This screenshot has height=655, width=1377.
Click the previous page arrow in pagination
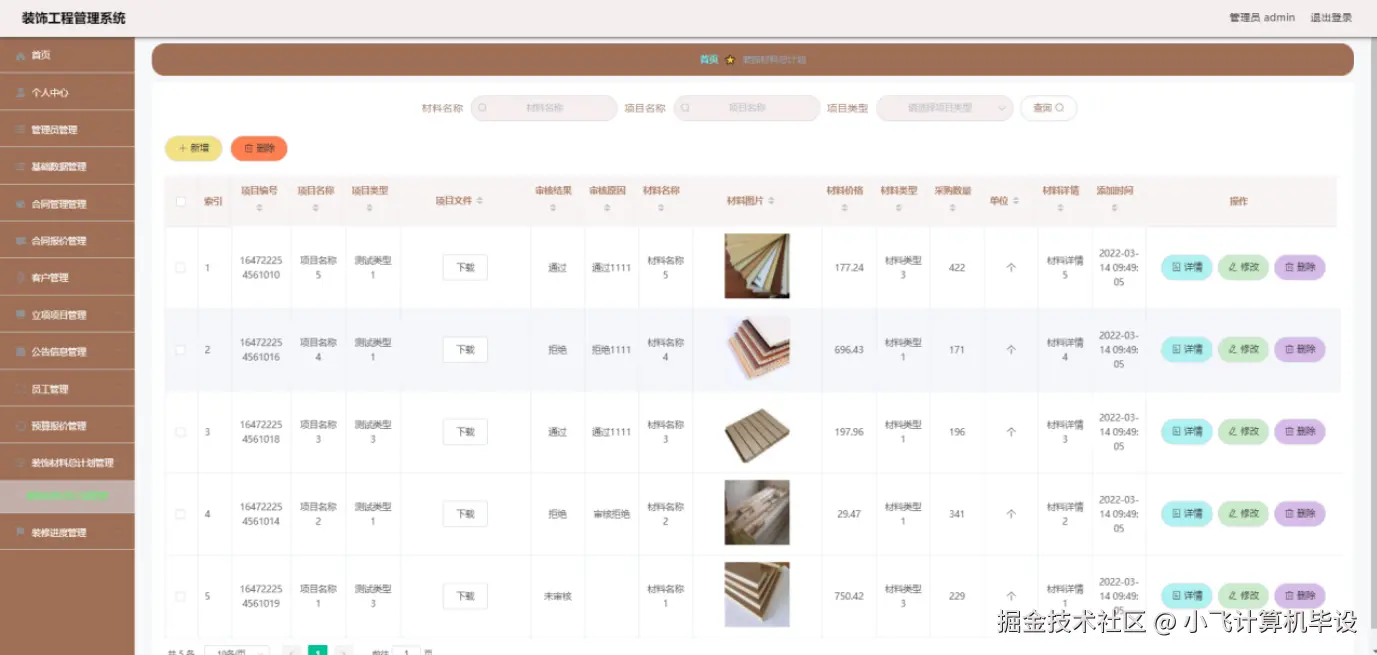292,651
